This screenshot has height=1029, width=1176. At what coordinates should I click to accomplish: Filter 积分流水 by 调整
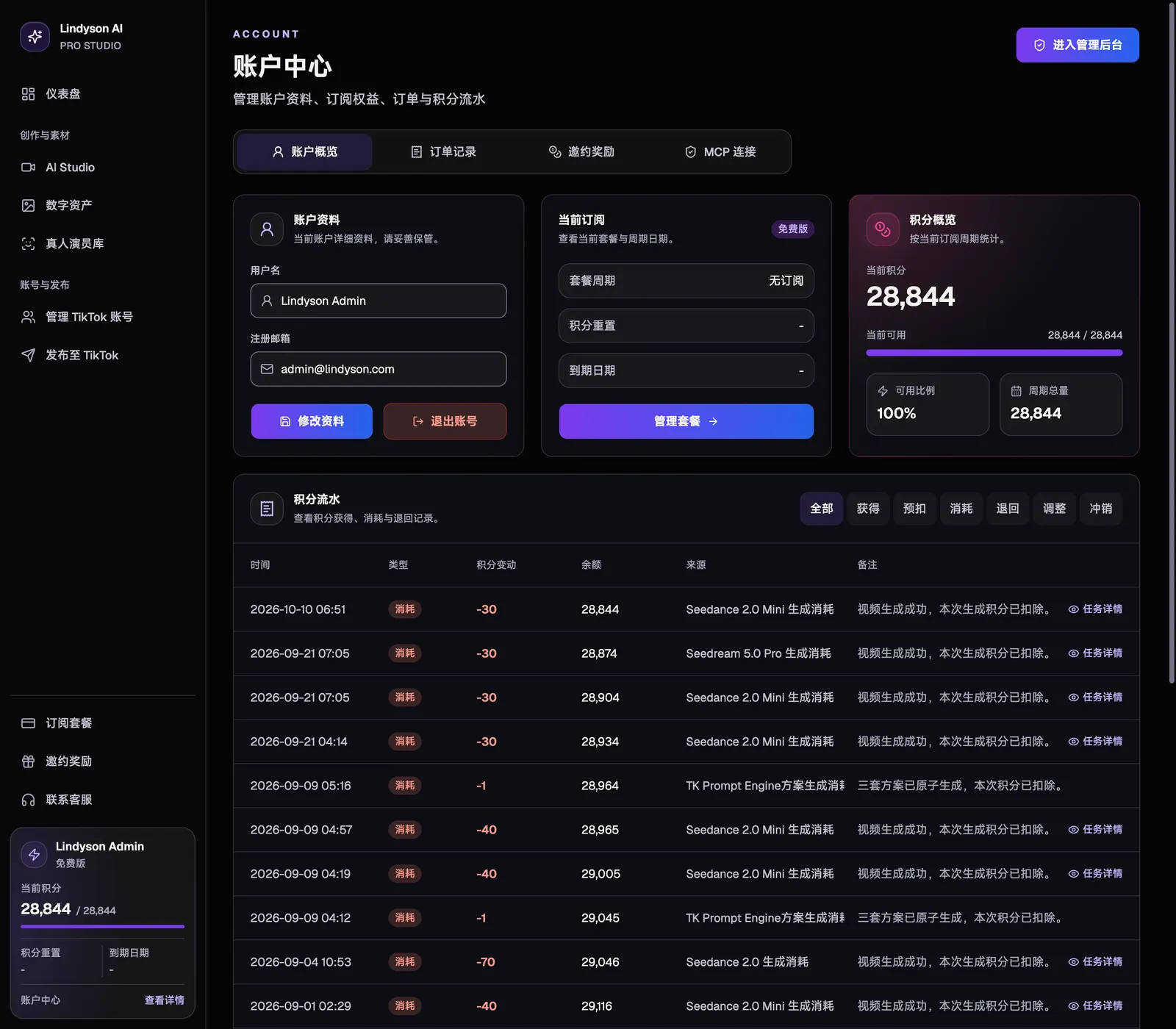click(x=1054, y=509)
